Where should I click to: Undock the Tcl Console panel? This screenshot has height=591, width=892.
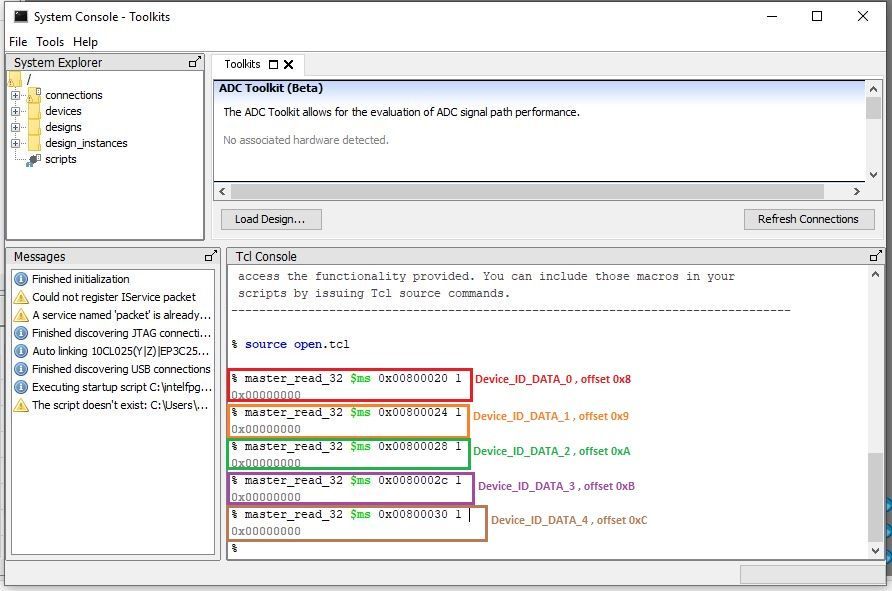click(x=876, y=256)
